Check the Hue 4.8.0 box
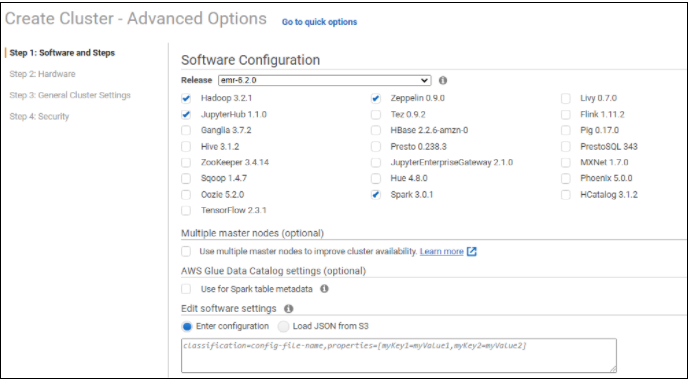This screenshot has width=691, height=380. point(375,179)
